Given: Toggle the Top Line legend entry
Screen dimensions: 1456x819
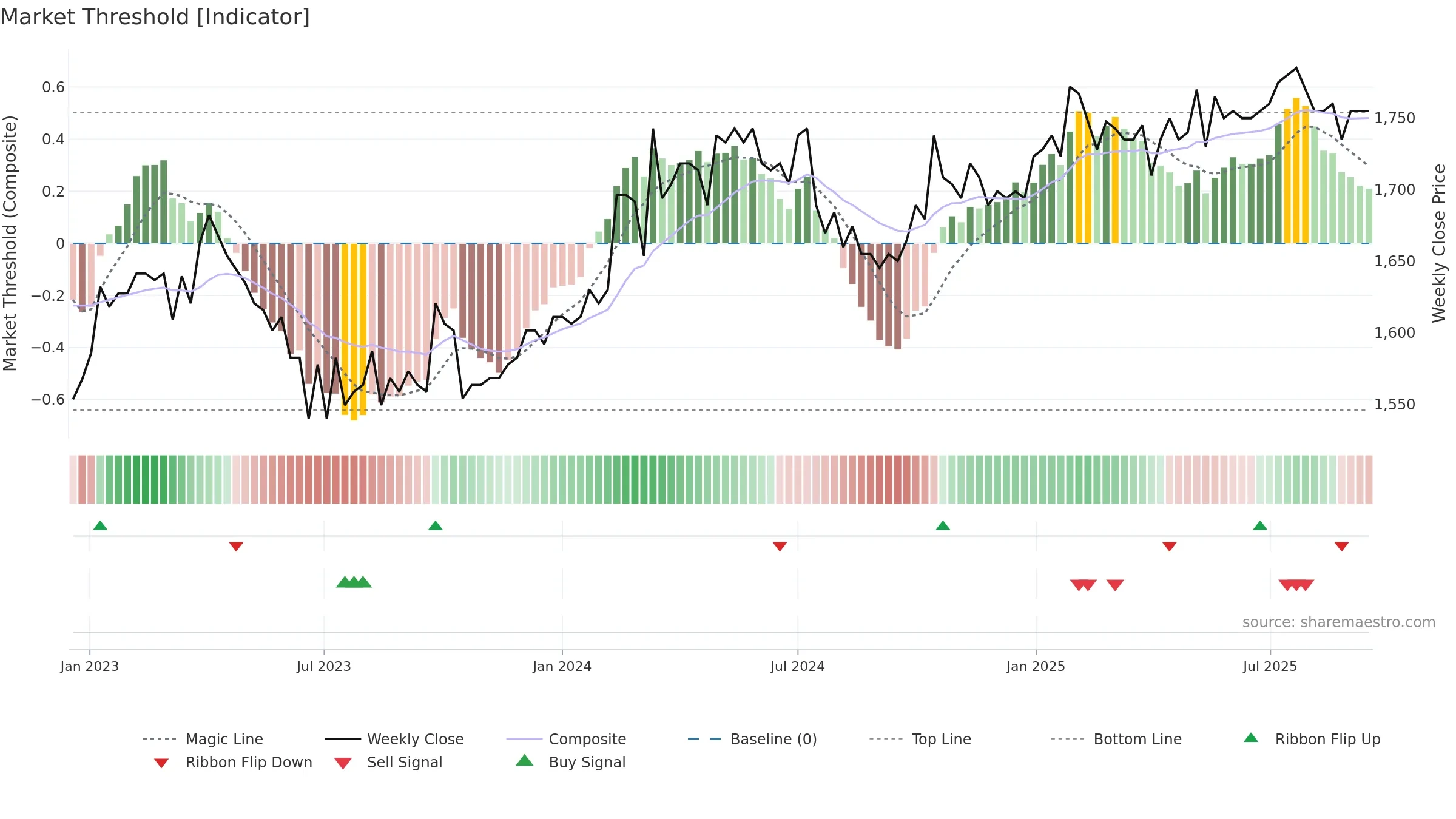Looking at the screenshot, I should pos(920,739).
